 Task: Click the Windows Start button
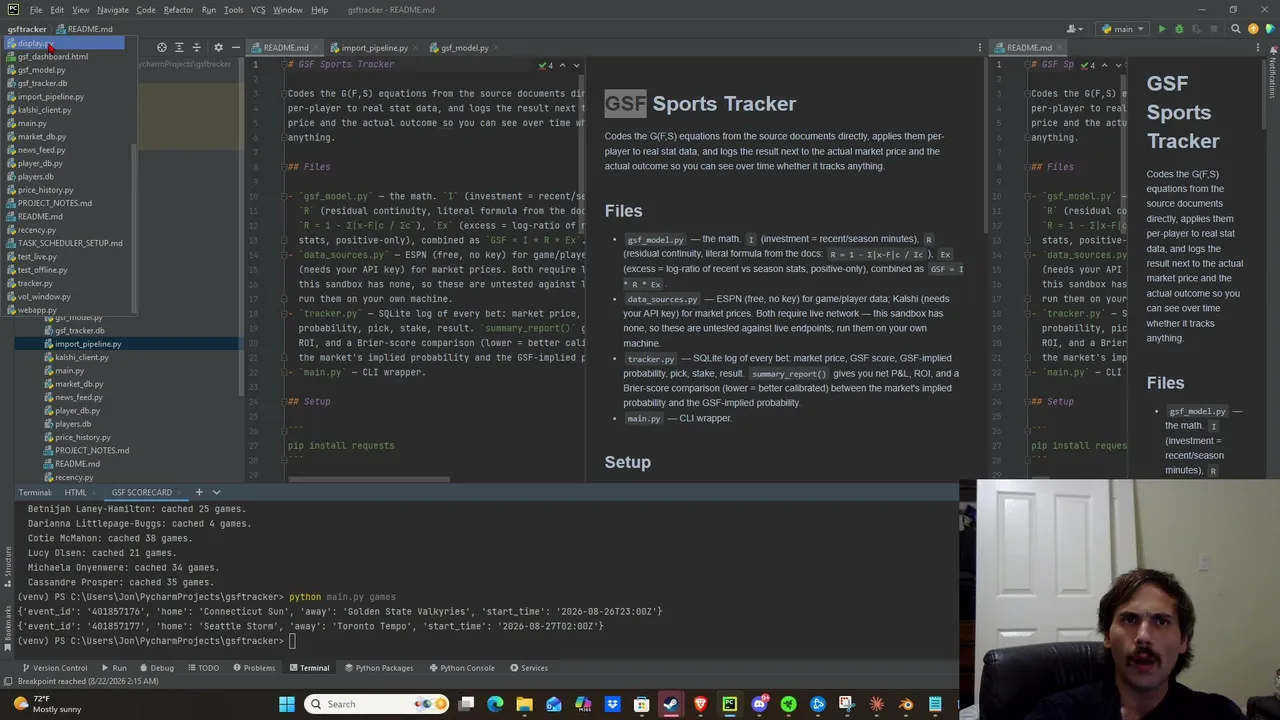(287, 704)
